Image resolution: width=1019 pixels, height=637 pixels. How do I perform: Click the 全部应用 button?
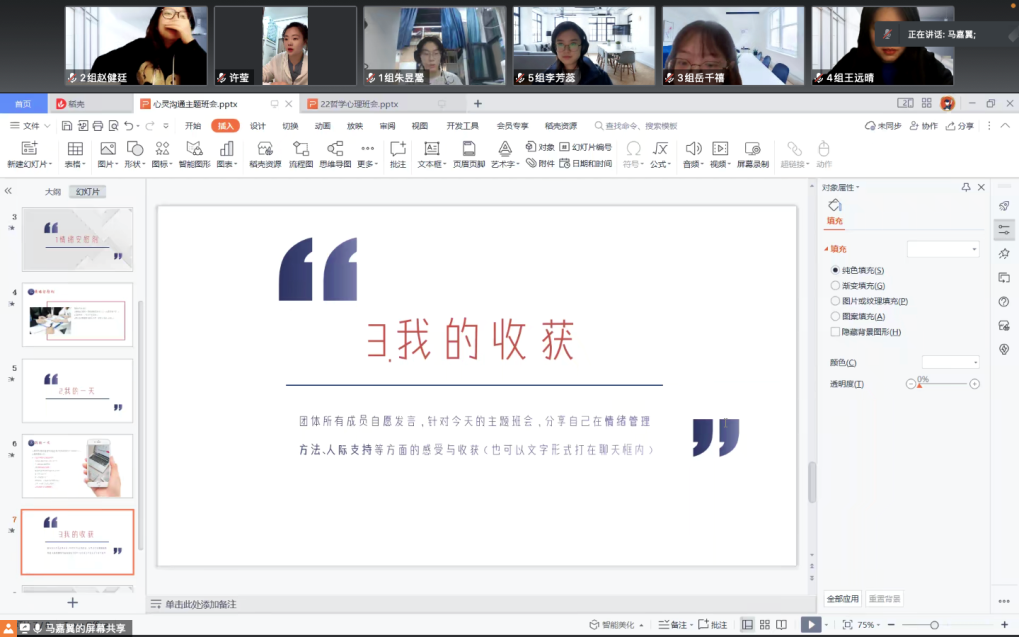coord(842,599)
